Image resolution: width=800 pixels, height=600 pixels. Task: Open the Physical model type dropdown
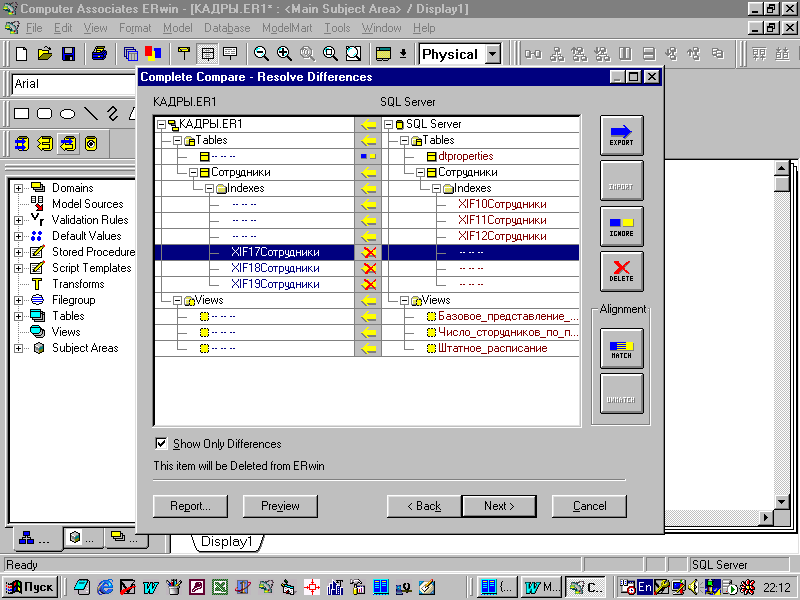click(492, 54)
